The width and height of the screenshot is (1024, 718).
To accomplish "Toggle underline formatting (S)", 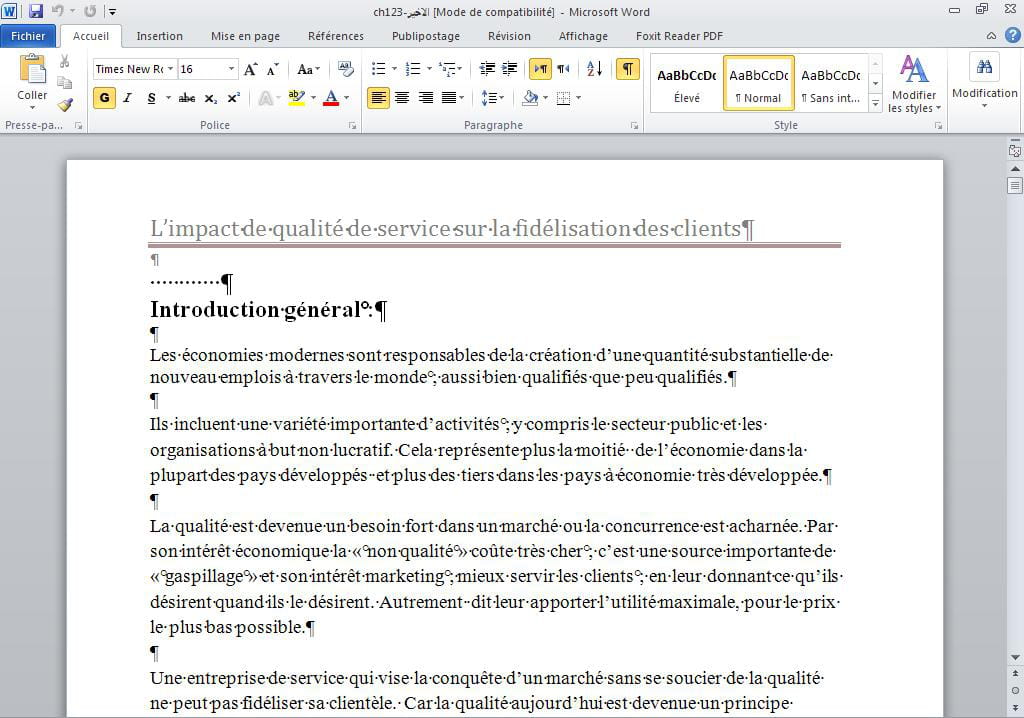I will 152,98.
